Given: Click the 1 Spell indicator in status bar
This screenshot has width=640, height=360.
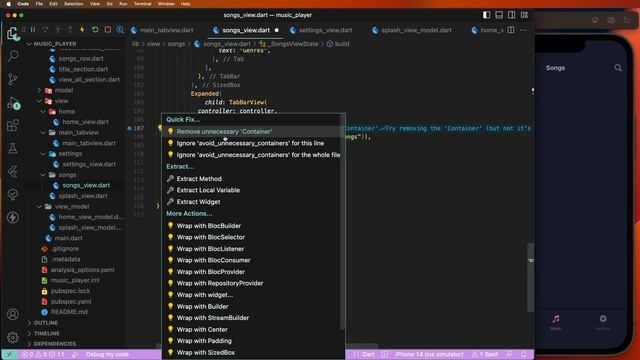Looking at the screenshot, I should 485,354.
